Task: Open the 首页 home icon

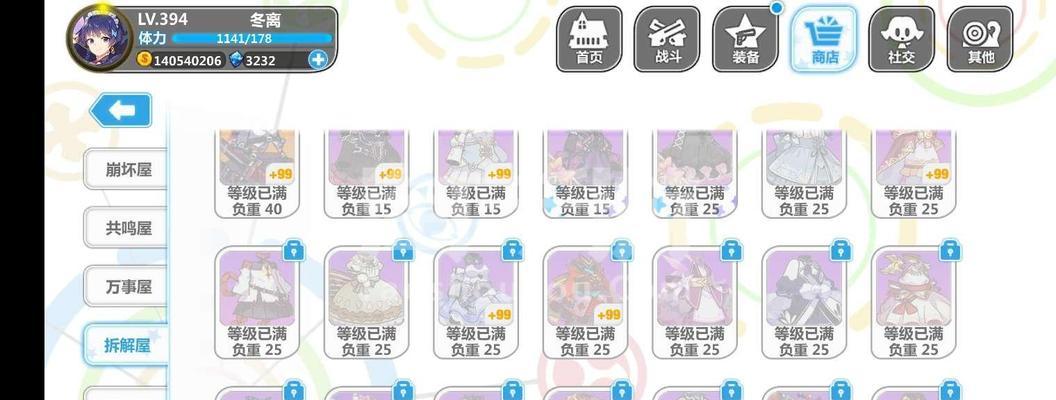Action: point(589,39)
